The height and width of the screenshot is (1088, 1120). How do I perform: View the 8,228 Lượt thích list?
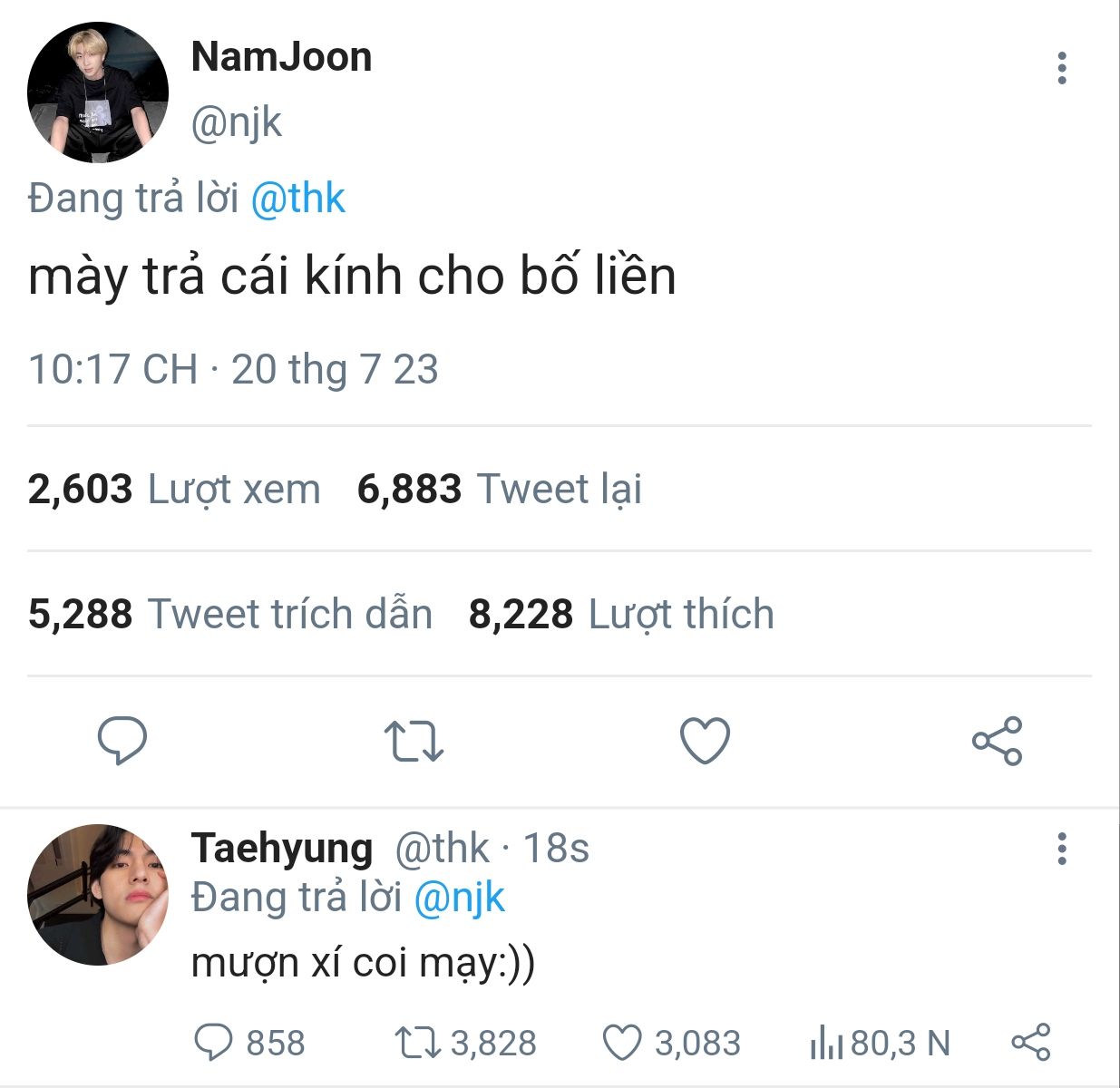[x=621, y=615]
